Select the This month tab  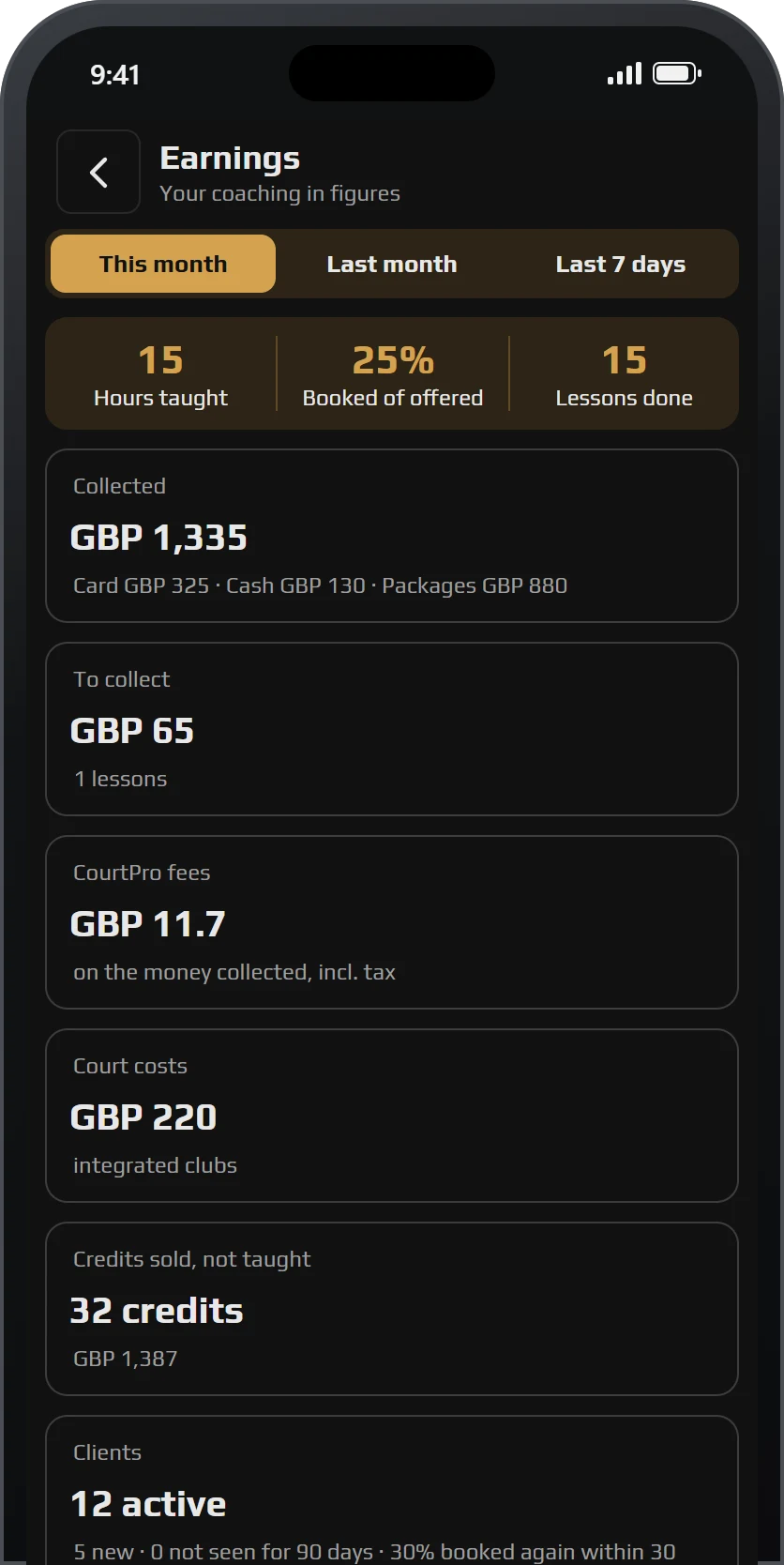tap(163, 264)
